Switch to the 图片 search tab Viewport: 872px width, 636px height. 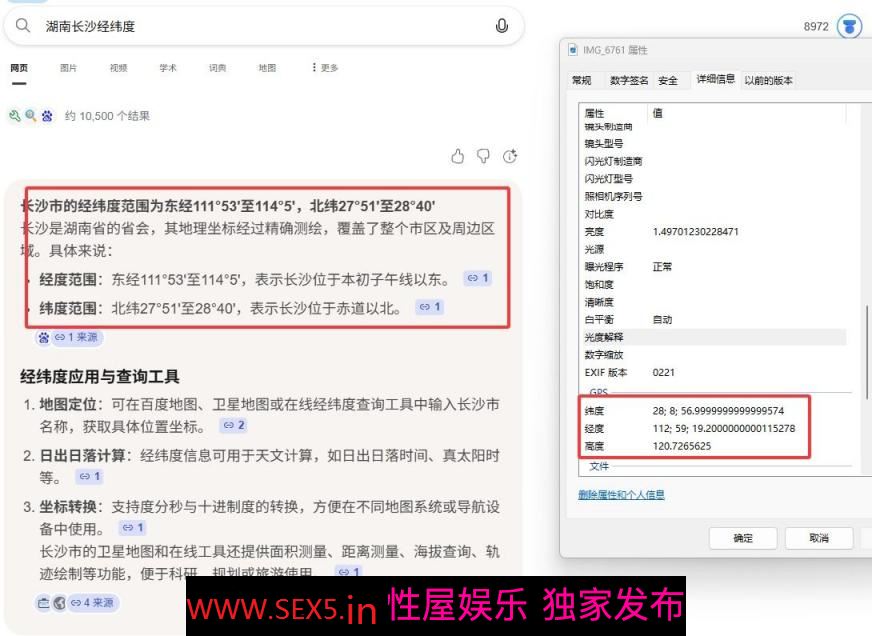(68, 68)
